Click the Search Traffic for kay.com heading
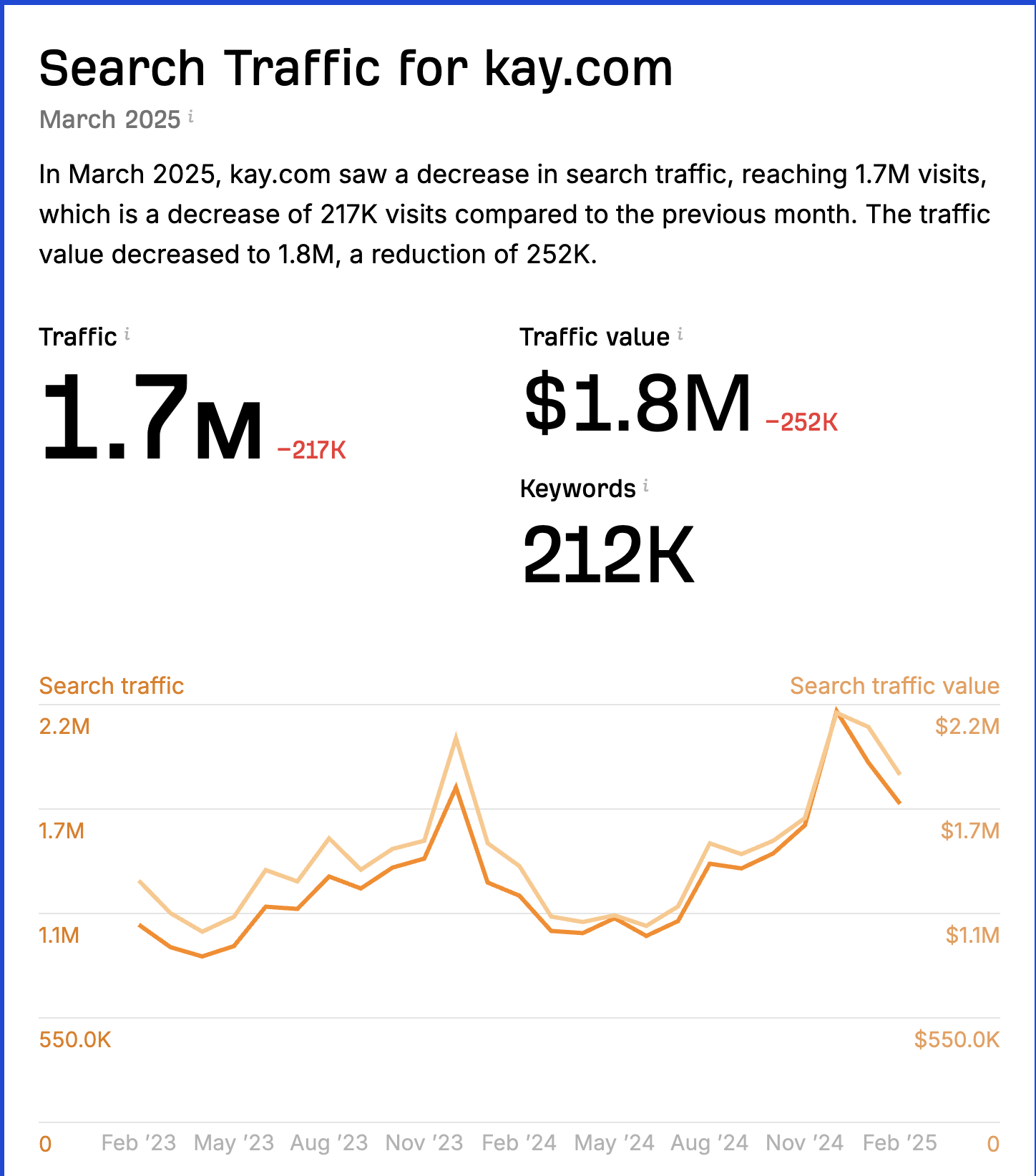Image resolution: width=1036 pixels, height=1176 pixels. (356, 69)
